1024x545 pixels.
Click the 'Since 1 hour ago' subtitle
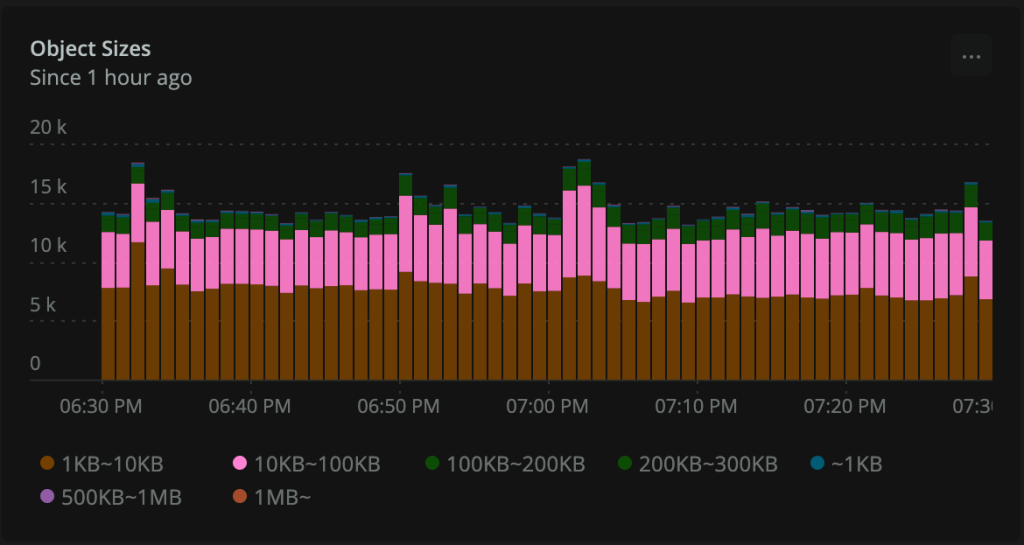[110, 77]
